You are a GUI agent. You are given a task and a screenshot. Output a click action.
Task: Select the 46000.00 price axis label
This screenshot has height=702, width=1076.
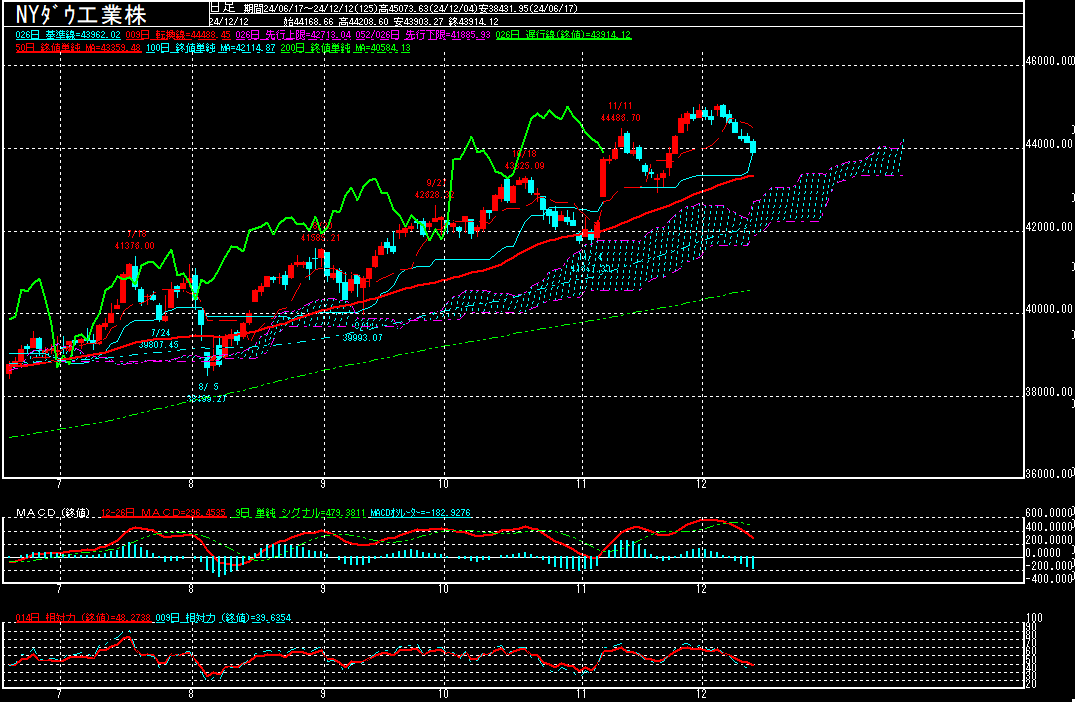click(1050, 61)
